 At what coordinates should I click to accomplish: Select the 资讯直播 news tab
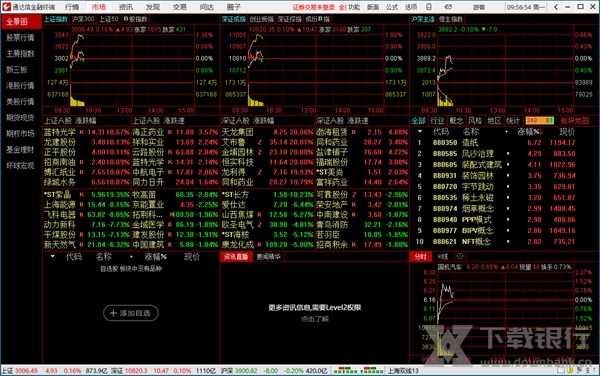click(x=236, y=257)
